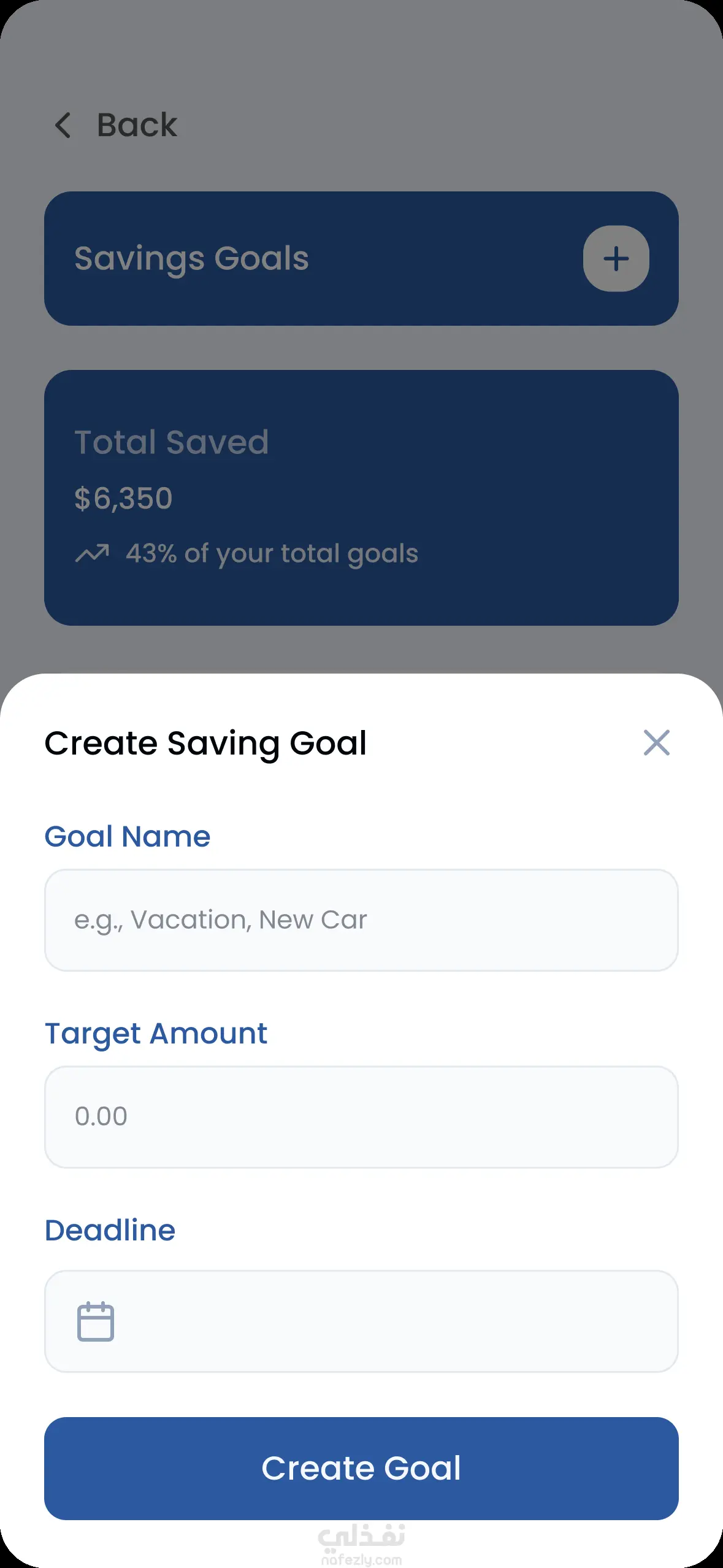Click the $6,350 saved amount

tap(123, 498)
